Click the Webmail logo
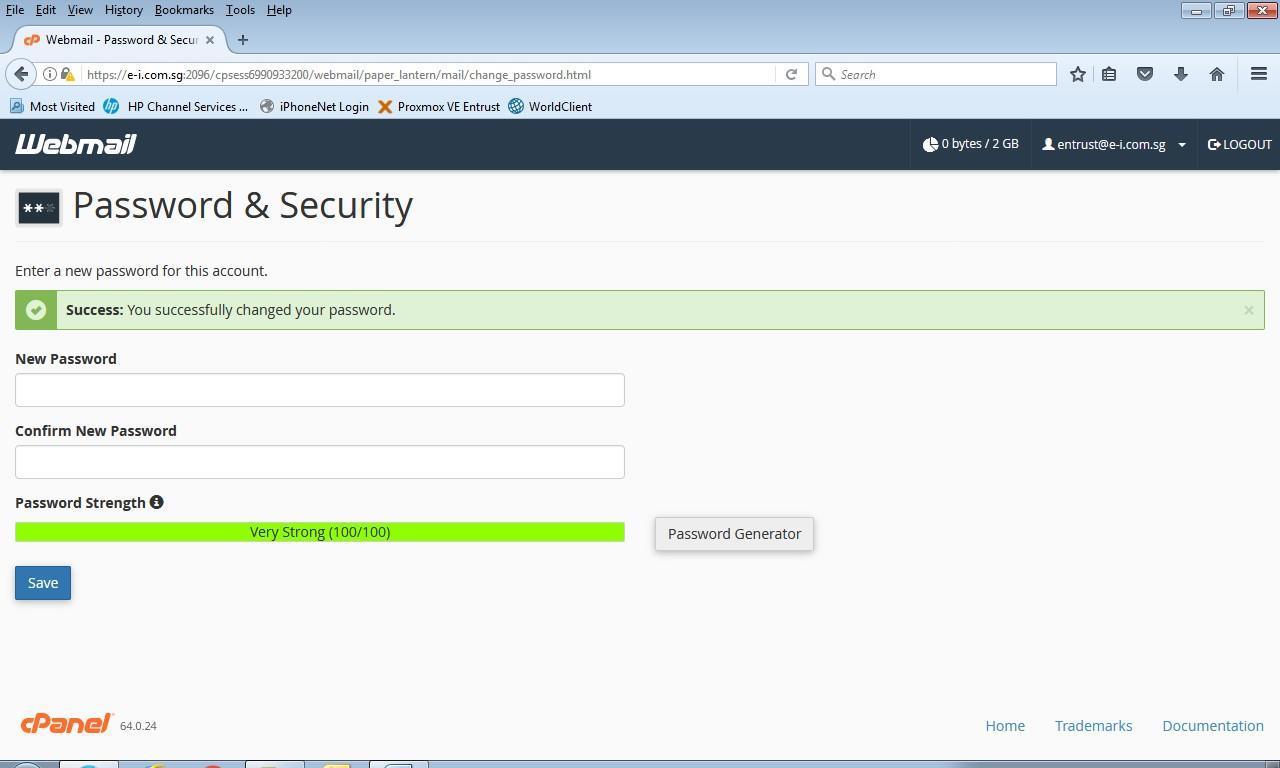 point(75,144)
